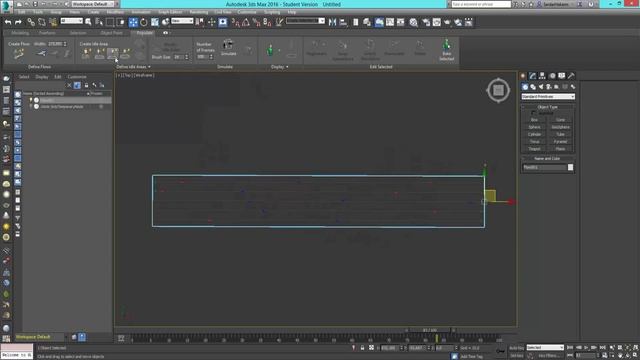Click the 3ds Max application logo button
This screenshot has height=360, width=640.
tap(6, 6)
